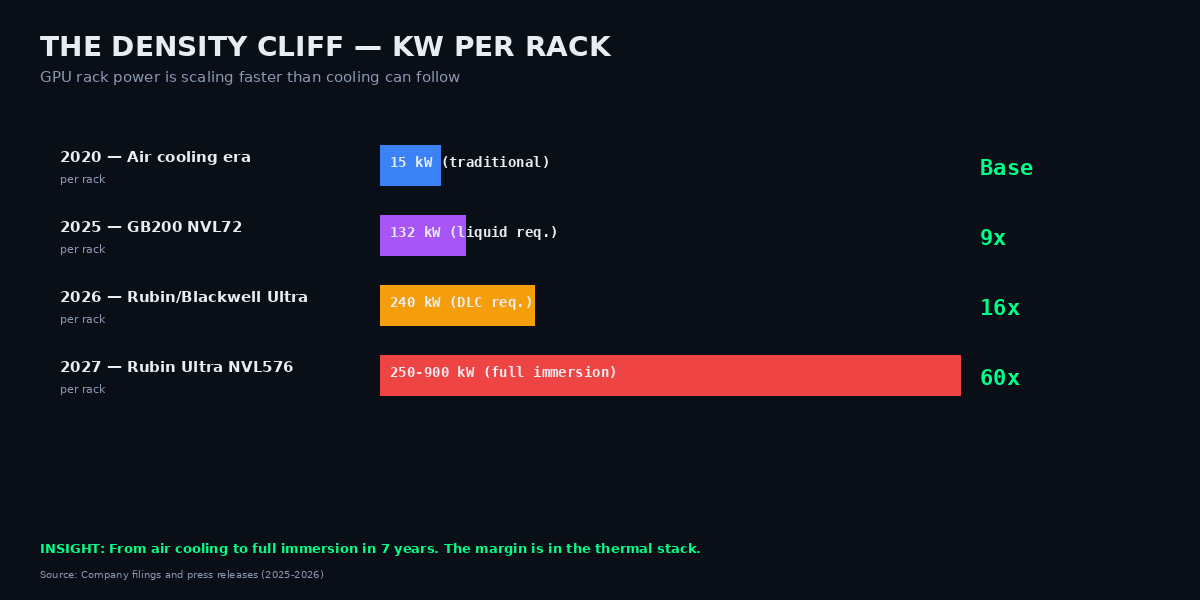
Task: Open the "Source: Company filings" footnote
Action: pyautogui.click(x=182, y=575)
